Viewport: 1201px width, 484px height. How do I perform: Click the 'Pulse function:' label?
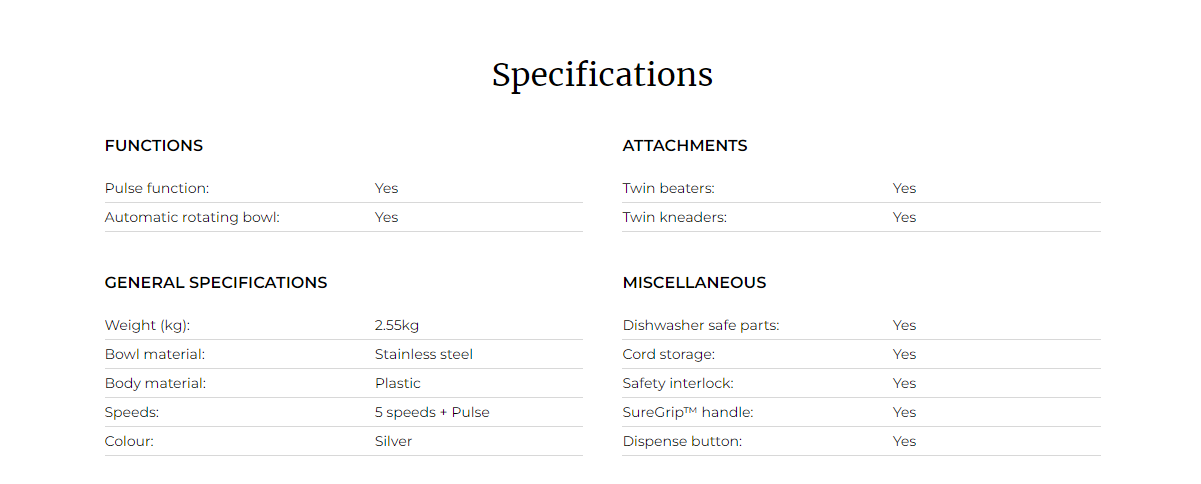(x=157, y=188)
